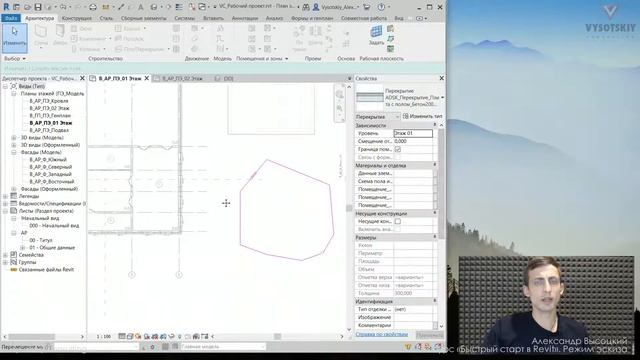Toggle the Несущие конструкции checkbox
Screen dimensions: 640x360
(x=398, y=221)
